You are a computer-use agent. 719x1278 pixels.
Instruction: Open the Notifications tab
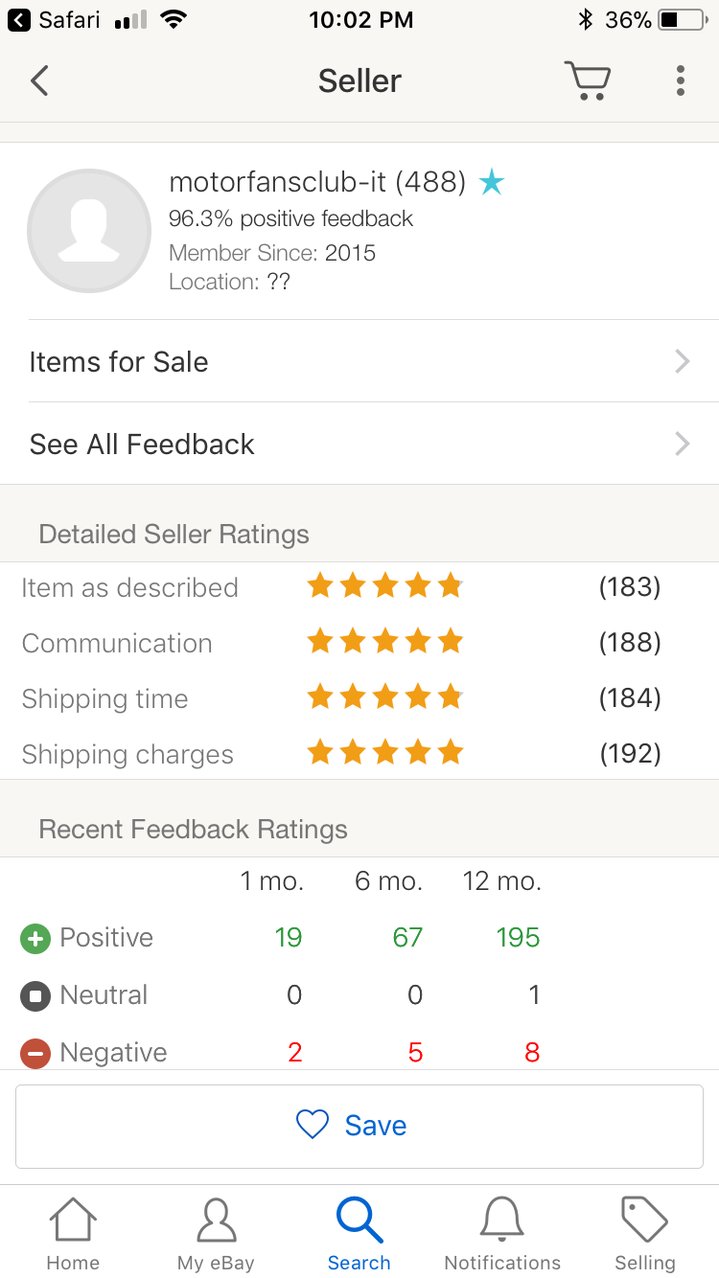(x=502, y=1234)
